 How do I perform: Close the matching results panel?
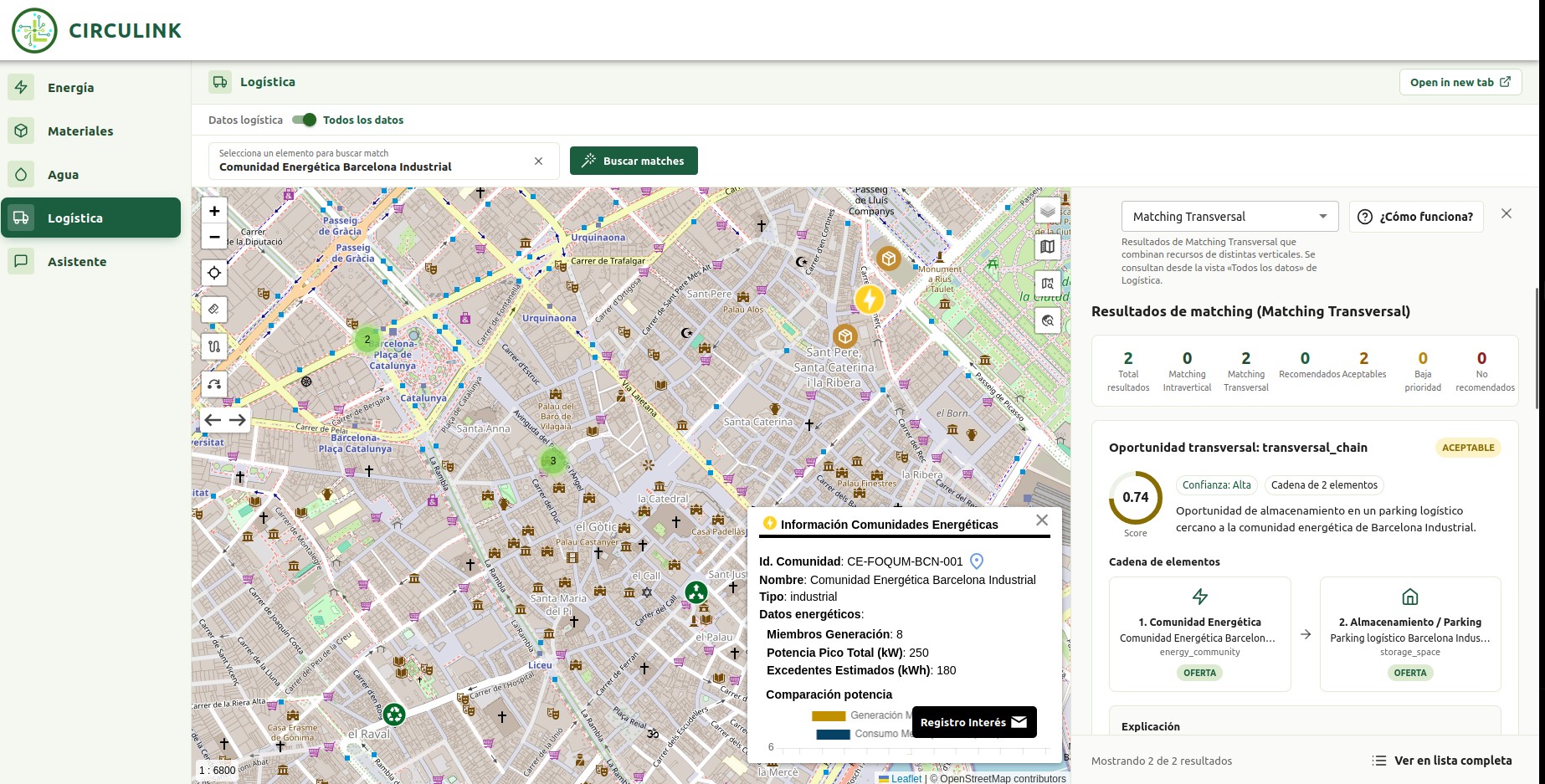click(1507, 213)
